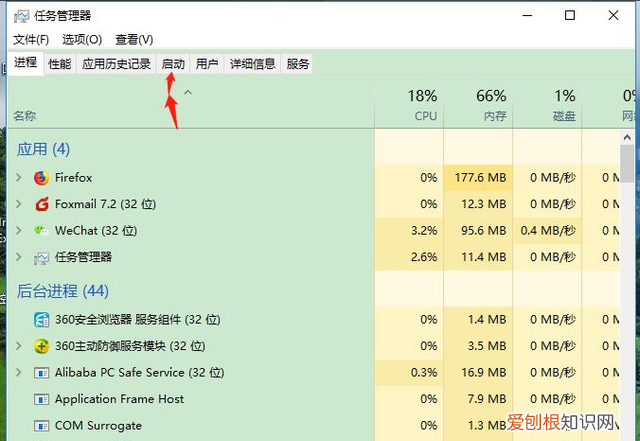The image size is (640, 441).
Task: Click Foxmail memory value 12.3 MB
Action: tap(484, 204)
